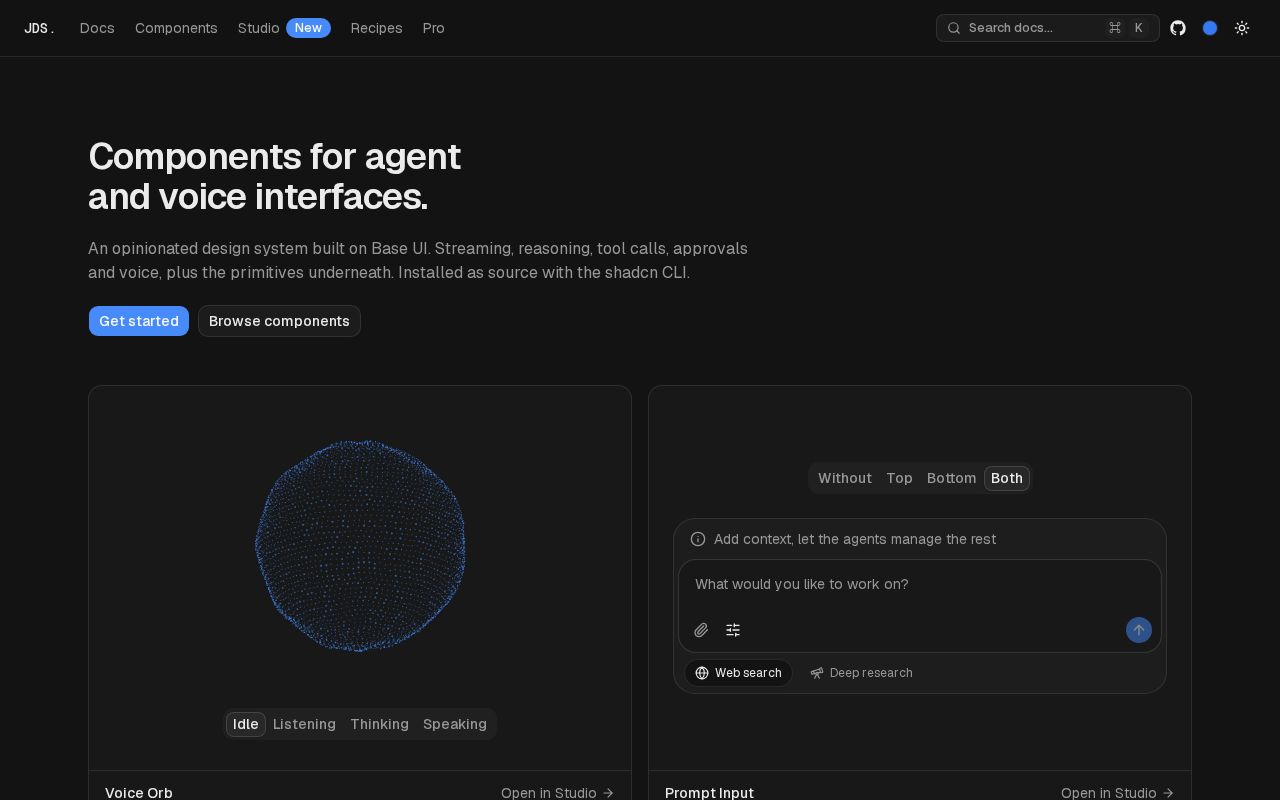Switch orb to Listening state

[304, 724]
